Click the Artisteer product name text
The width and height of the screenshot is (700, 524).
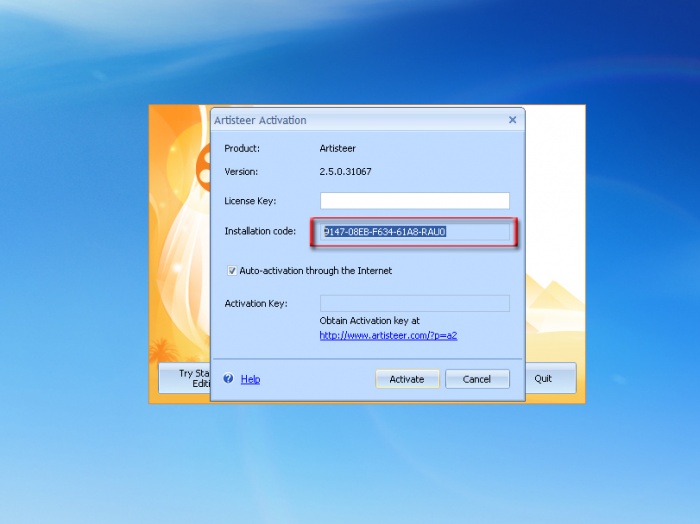coord(338,149)
